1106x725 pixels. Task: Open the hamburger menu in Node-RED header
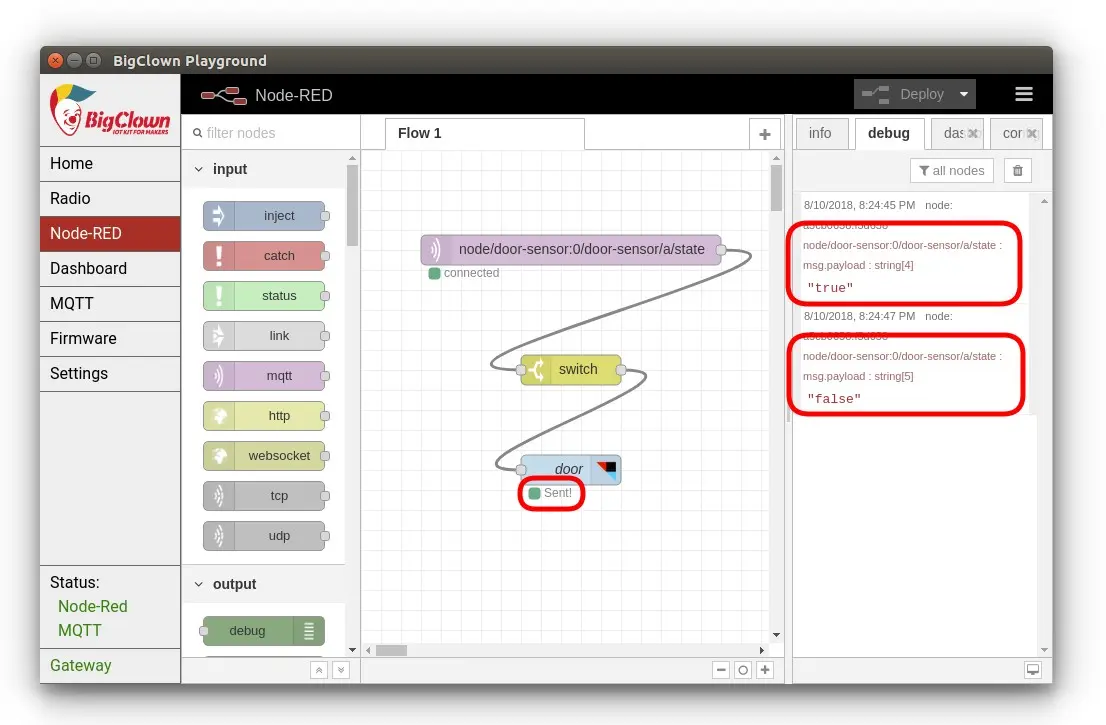(1023, 94)
